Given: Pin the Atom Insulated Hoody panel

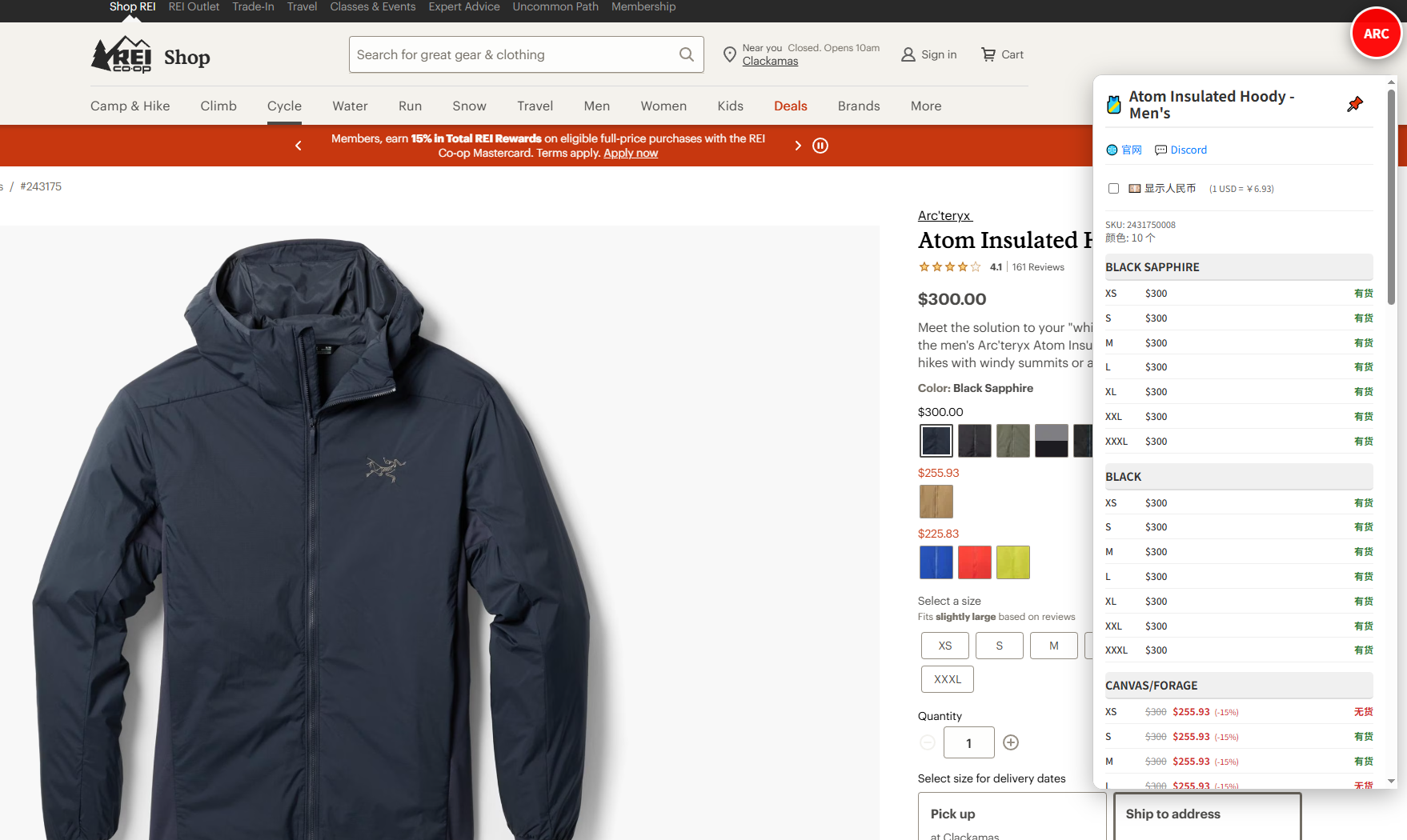Looking at the screenshot, I should click(x=1354, y=105).
